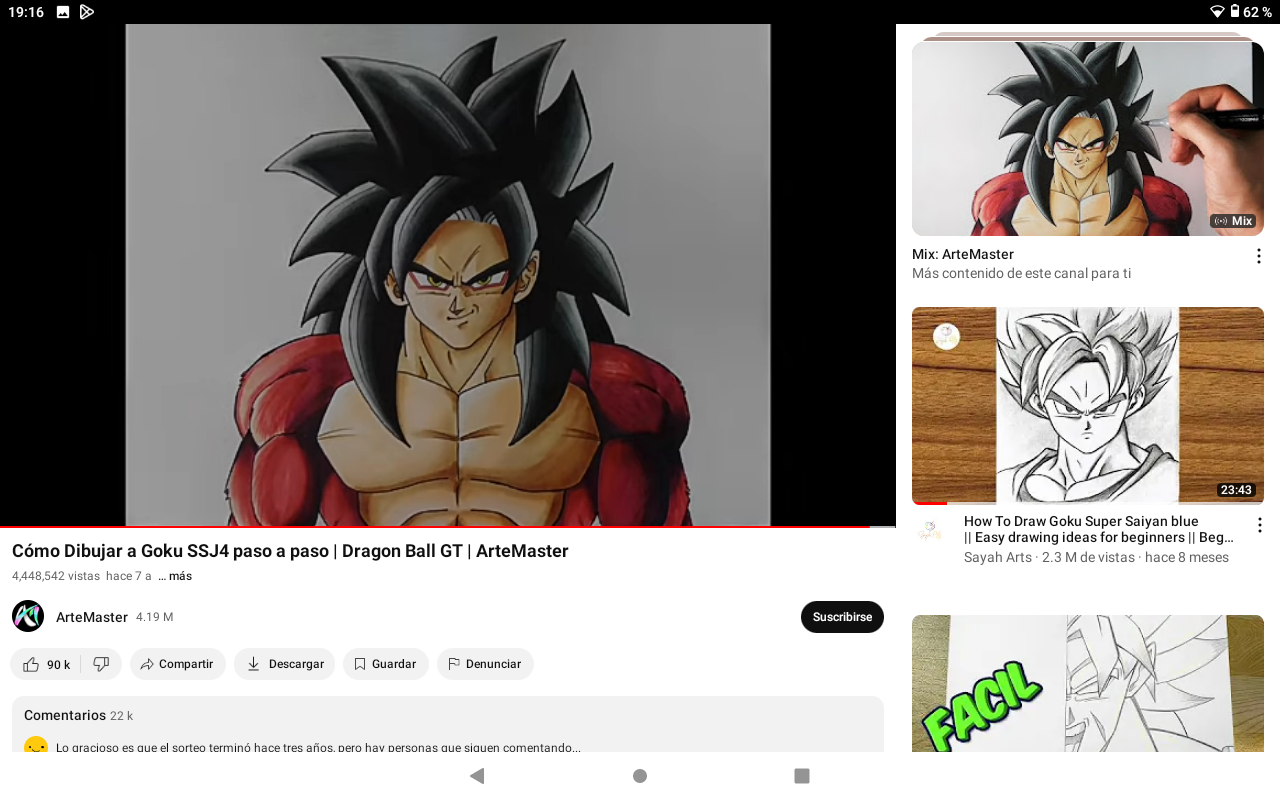Tap the Mix badge on the first thumbnail
The width and height of the screenshot is (1280, 800).
(1233, 221)
